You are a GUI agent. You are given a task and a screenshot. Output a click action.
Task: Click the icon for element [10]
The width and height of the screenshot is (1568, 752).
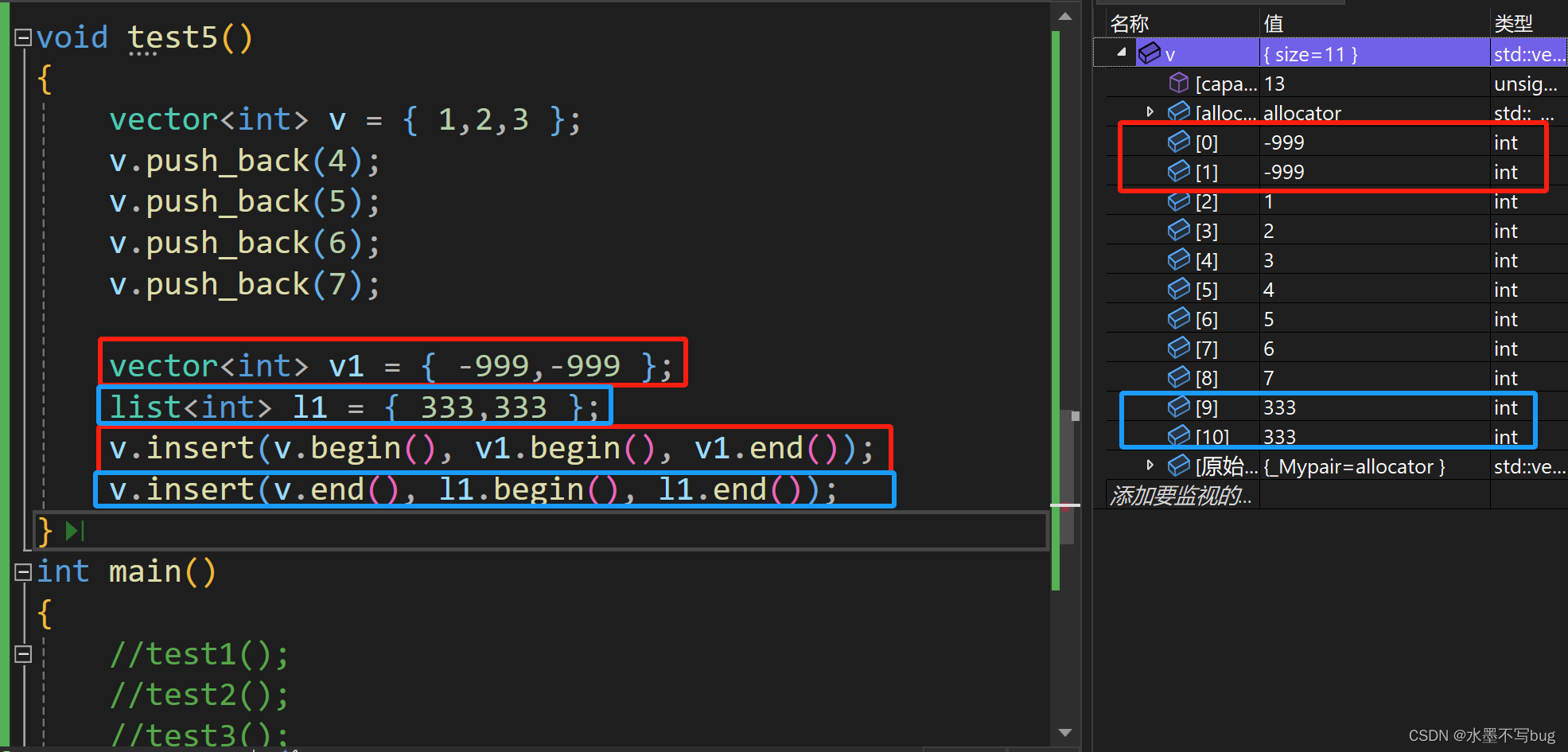pos(1178,436)
